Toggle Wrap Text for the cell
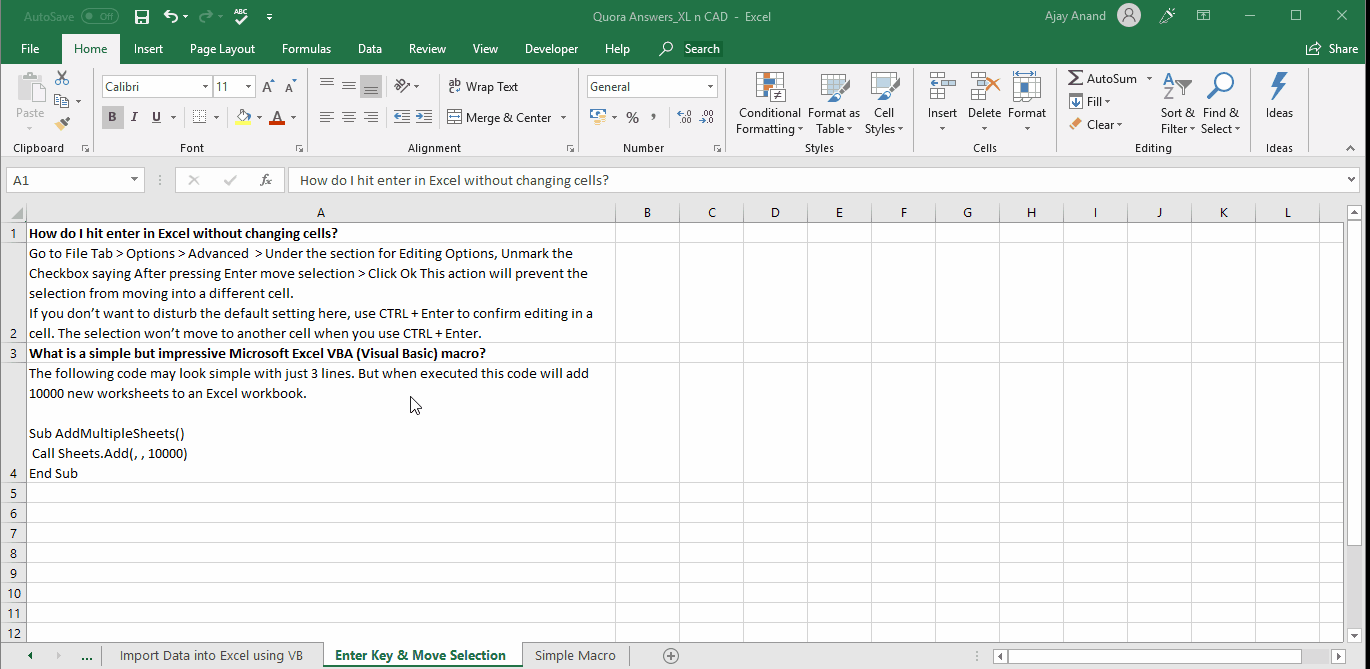The height and width of the screenshot is (669, 1370). pyautogui.click(x=483, y=87)
